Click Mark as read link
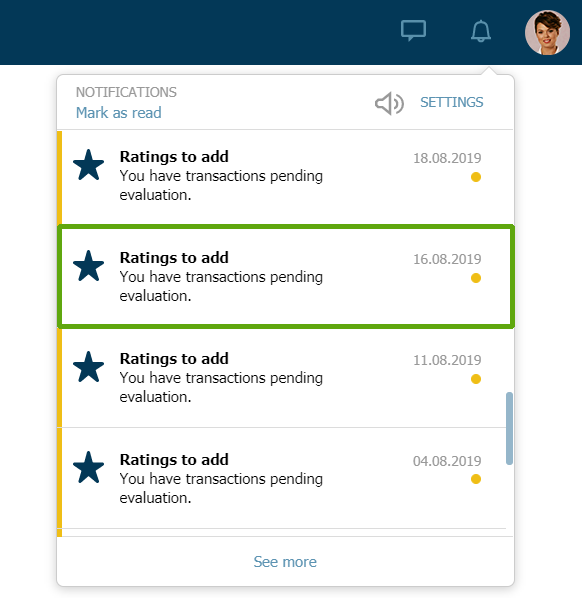 coord(119,113)
